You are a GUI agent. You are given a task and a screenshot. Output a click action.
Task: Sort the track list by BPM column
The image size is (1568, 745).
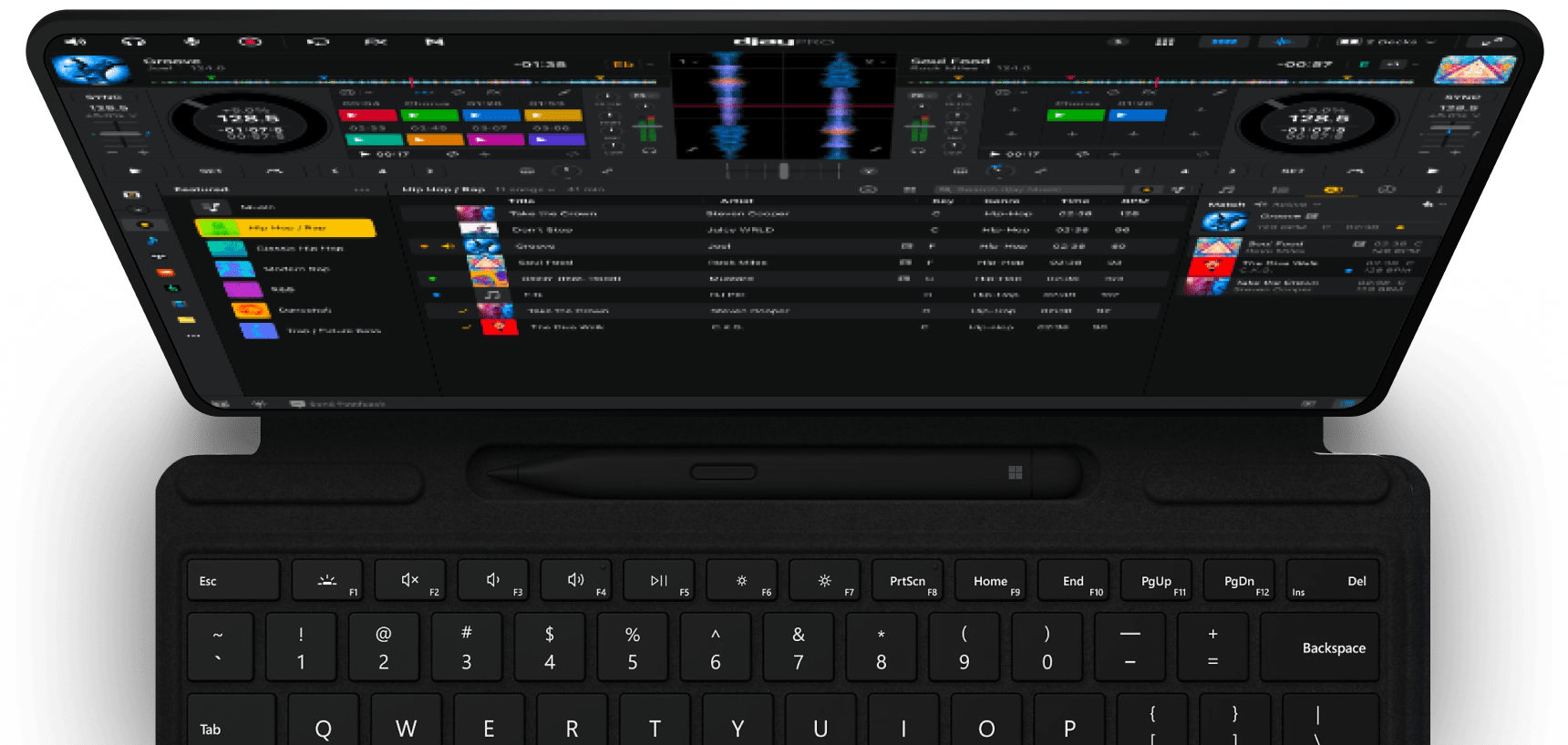point(1135,201)
